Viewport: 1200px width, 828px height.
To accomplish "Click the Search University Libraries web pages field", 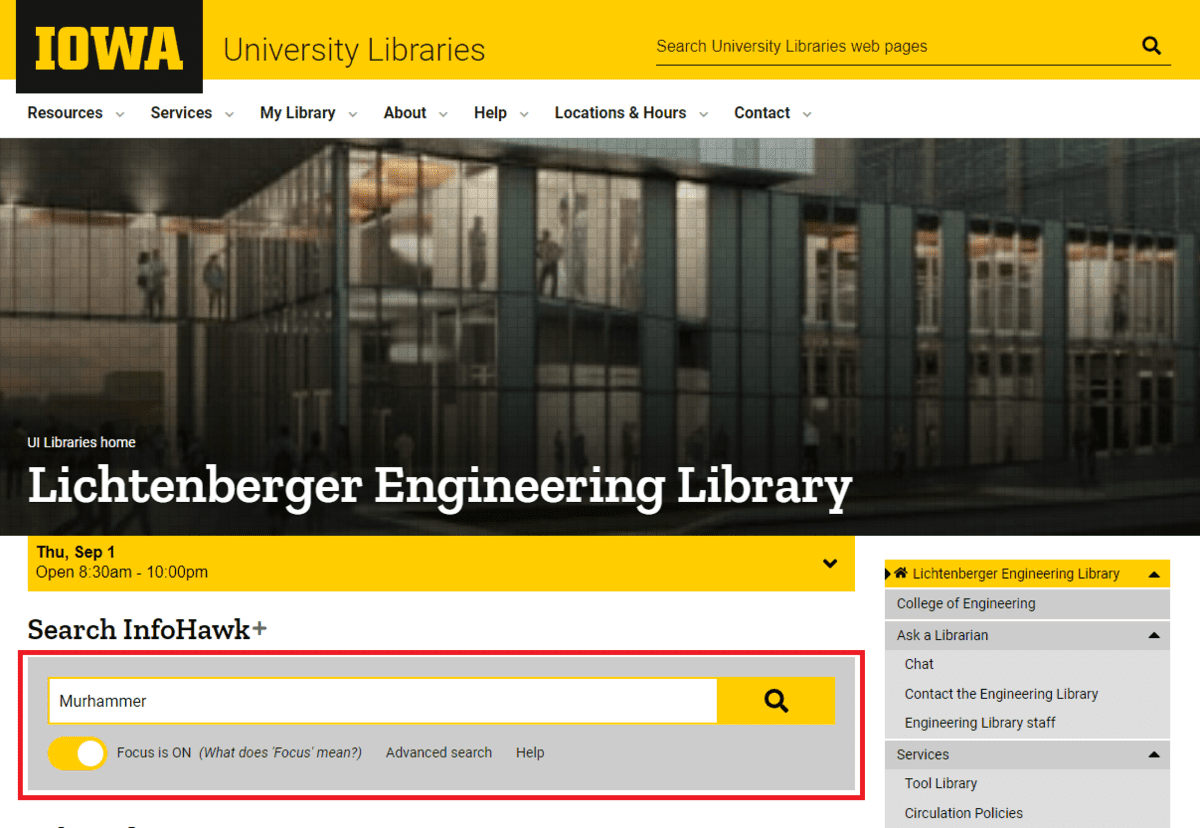I will click(890, 46).
